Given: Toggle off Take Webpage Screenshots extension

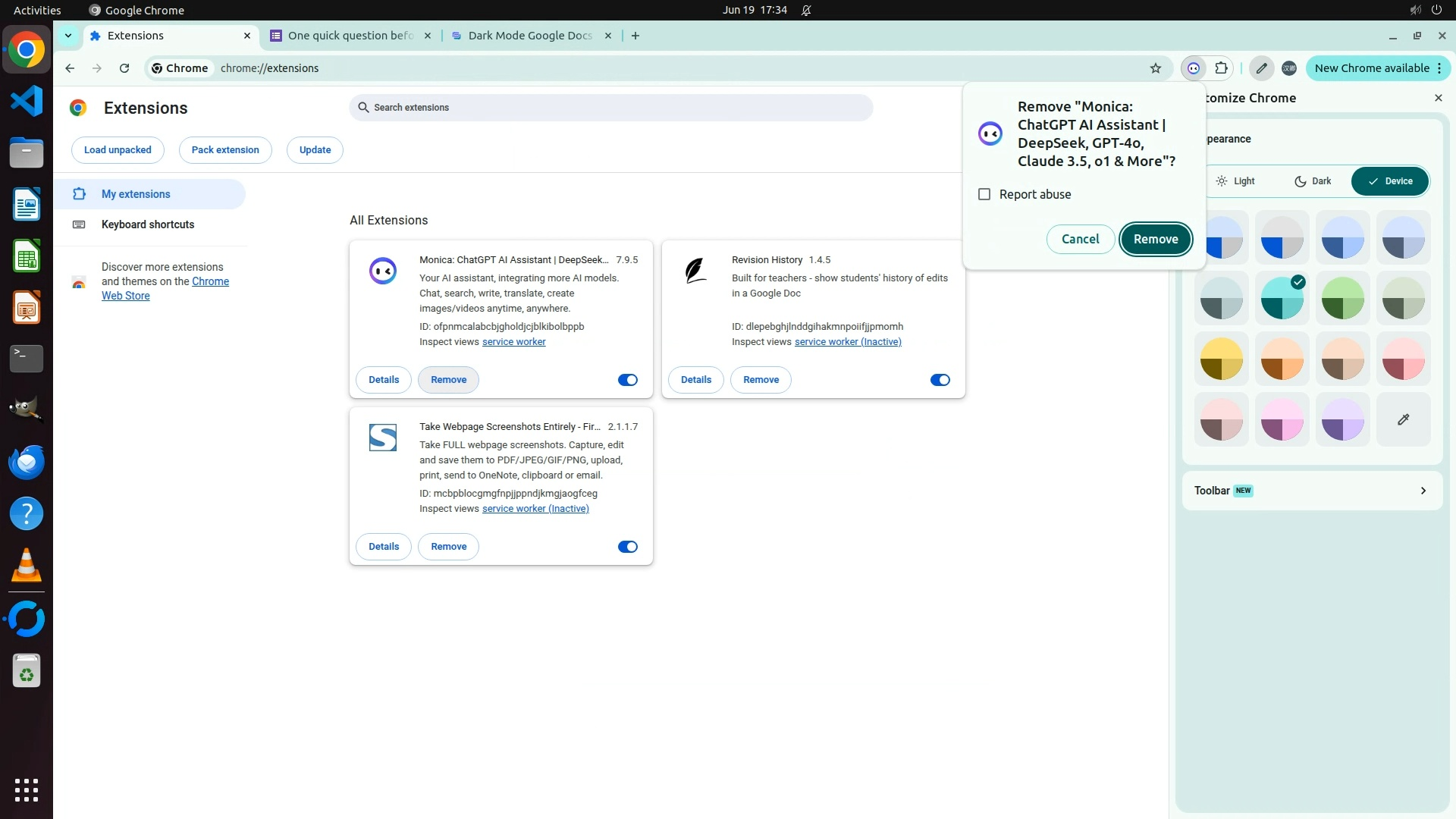Looking at the screenshot, I should 627,547.
